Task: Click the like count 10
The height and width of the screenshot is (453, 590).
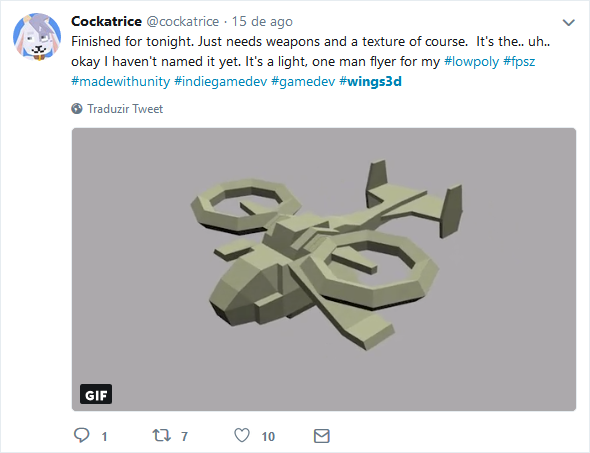Action: click(268, 436)
